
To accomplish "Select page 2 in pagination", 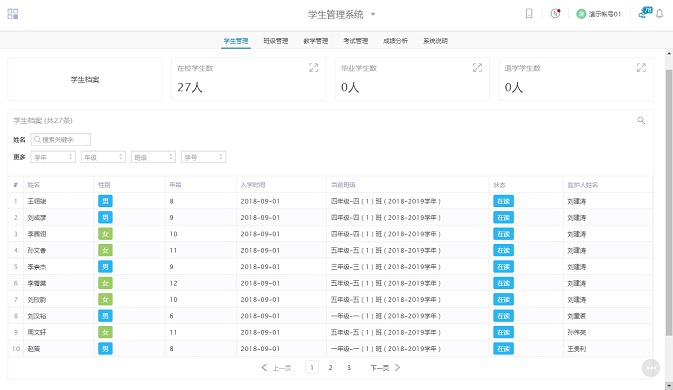I will [x=330, y=368].
